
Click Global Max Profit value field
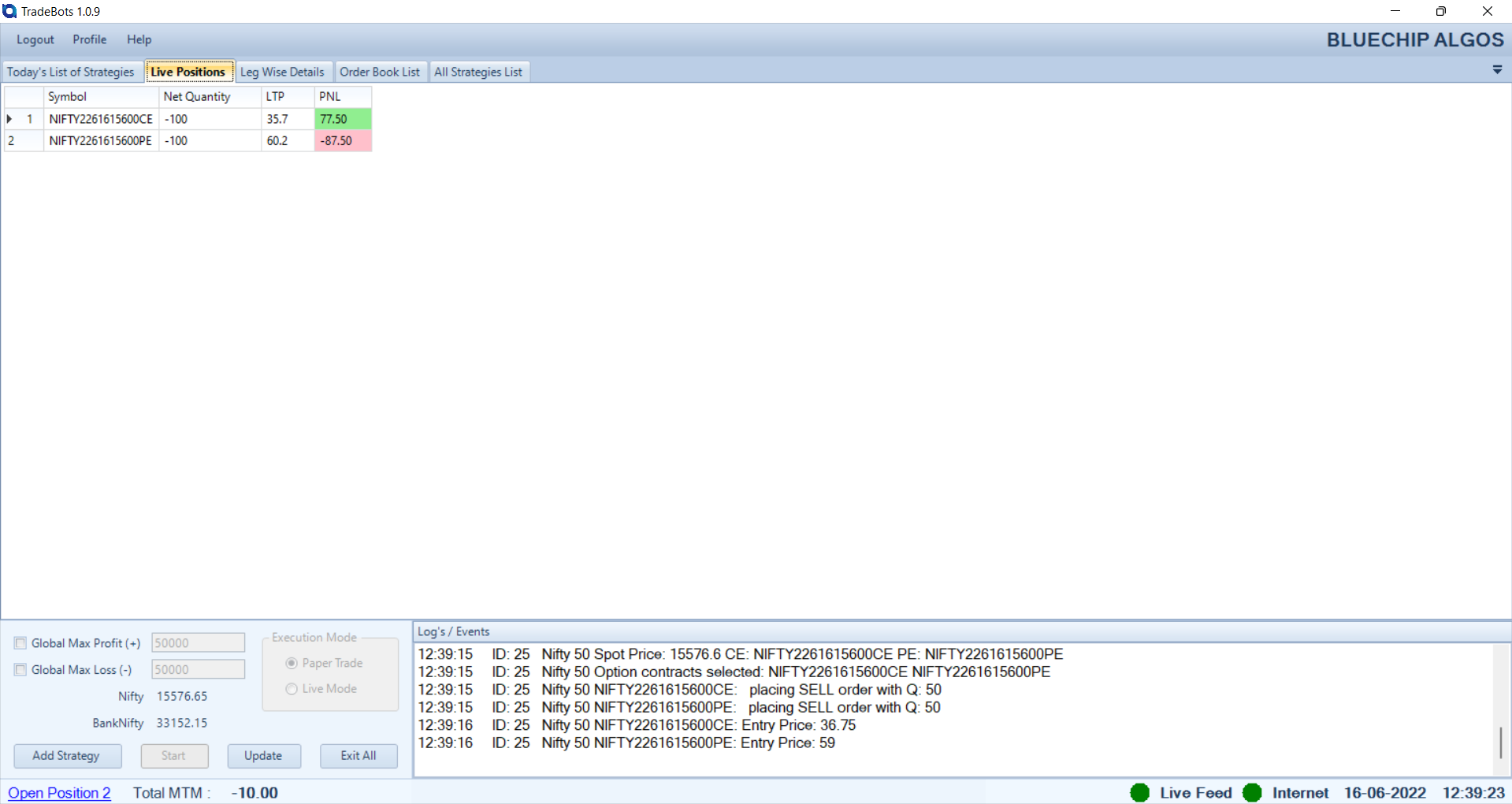[198, 643]
